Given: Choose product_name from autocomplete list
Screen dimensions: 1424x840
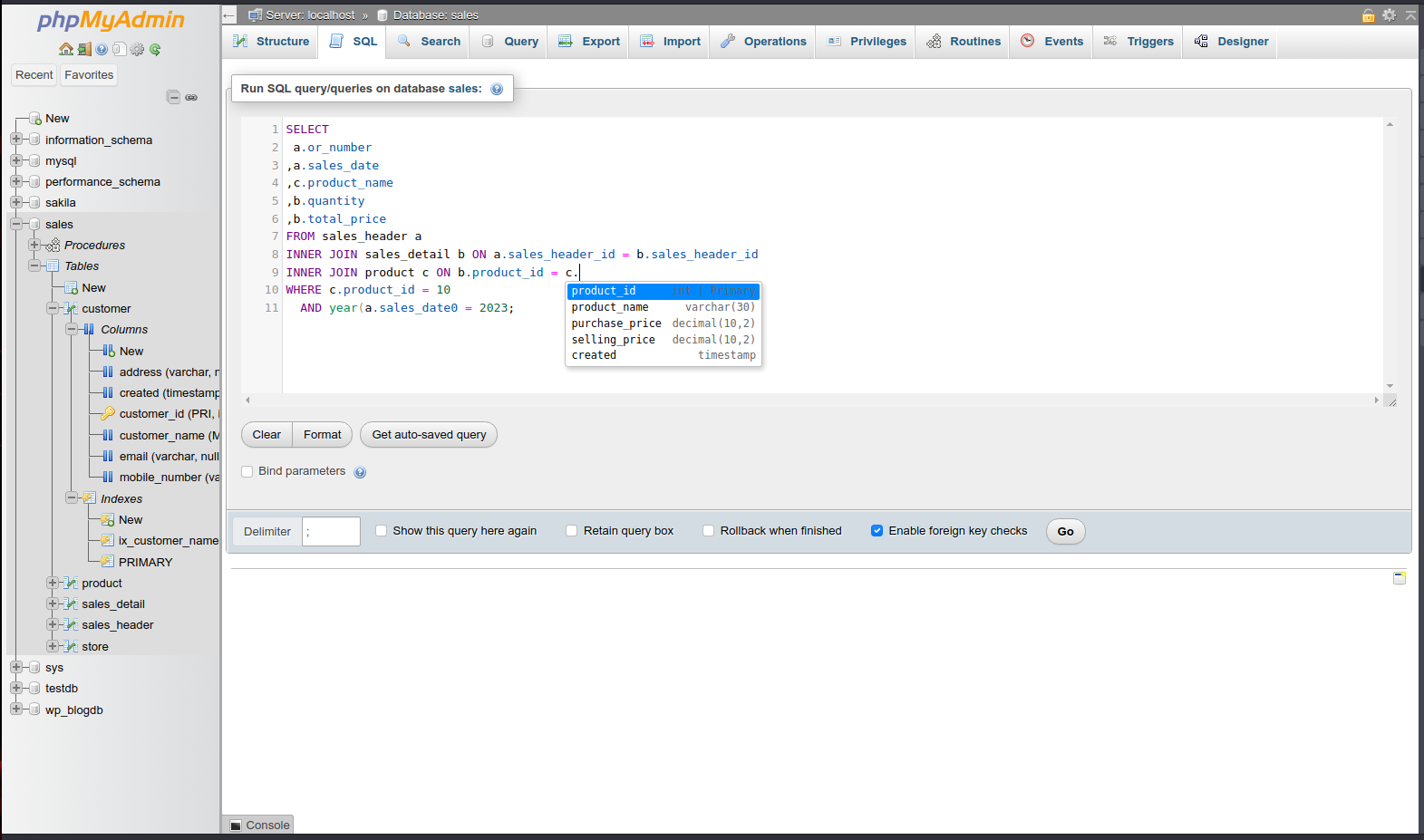Looking at the screenshot, I should click(664, 307).
